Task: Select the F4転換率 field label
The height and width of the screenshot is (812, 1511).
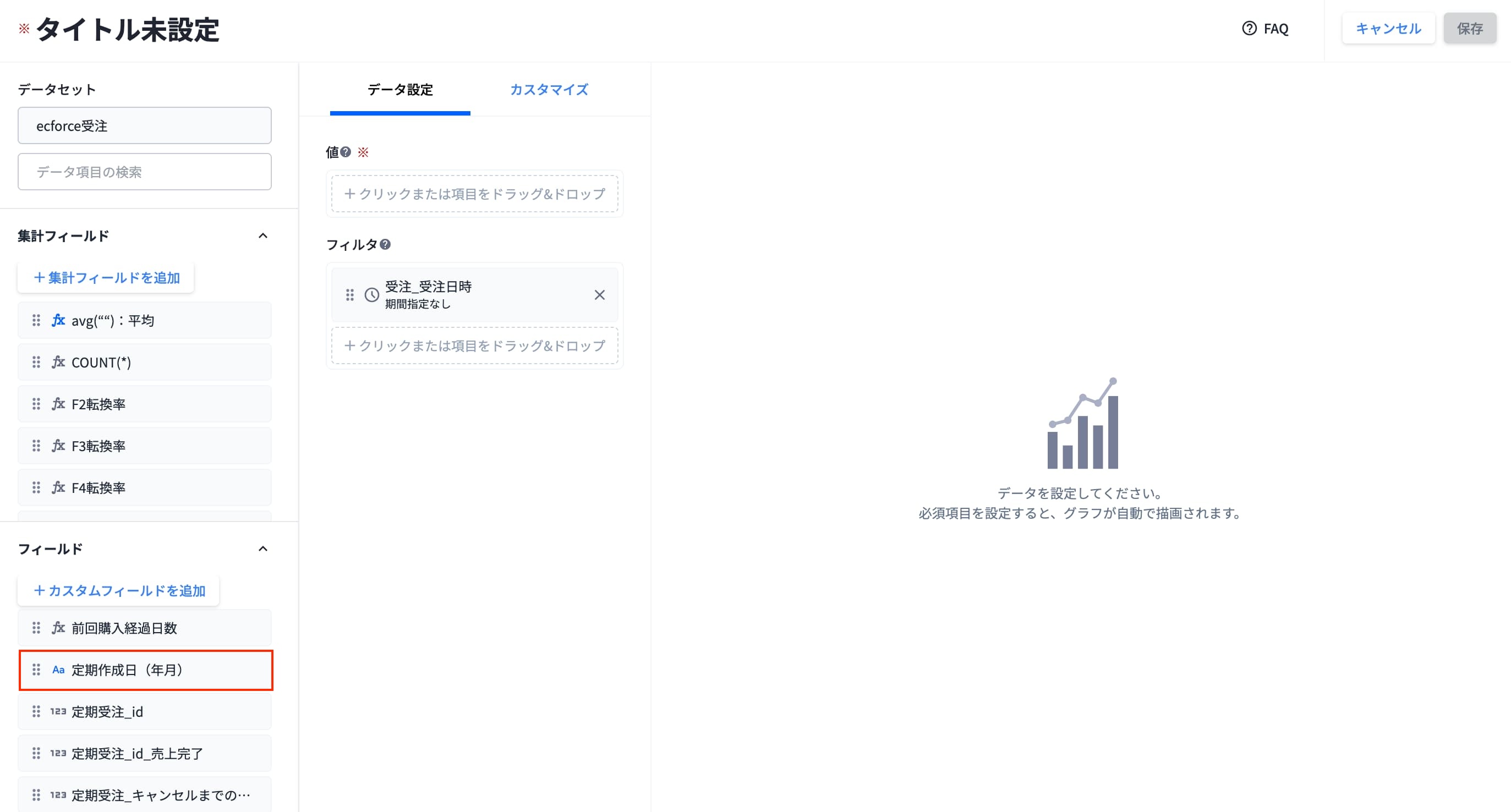Action: click(98, 487)
